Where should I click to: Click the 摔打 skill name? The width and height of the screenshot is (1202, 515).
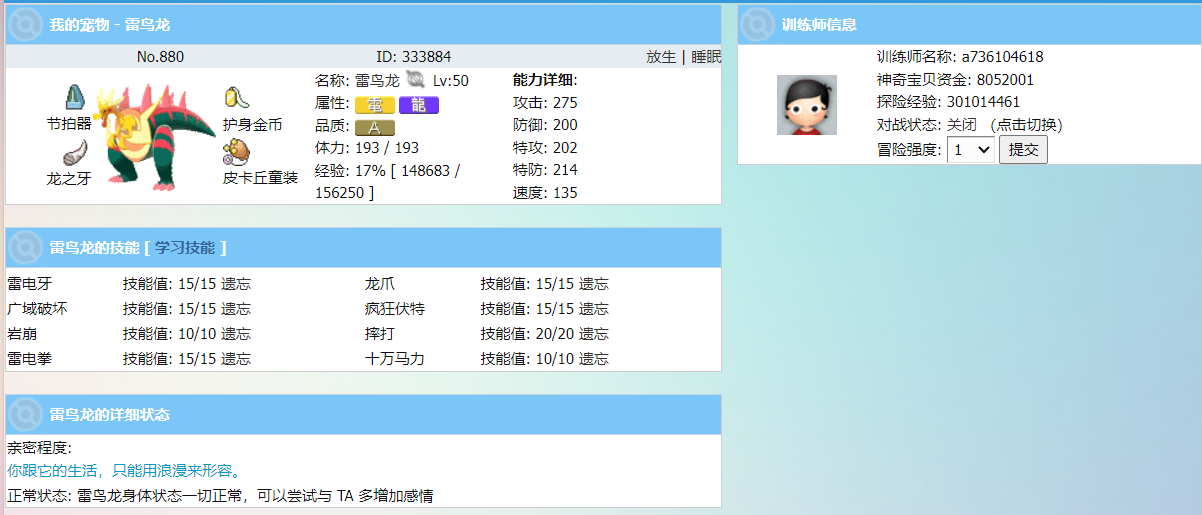(x=380, y=334)
